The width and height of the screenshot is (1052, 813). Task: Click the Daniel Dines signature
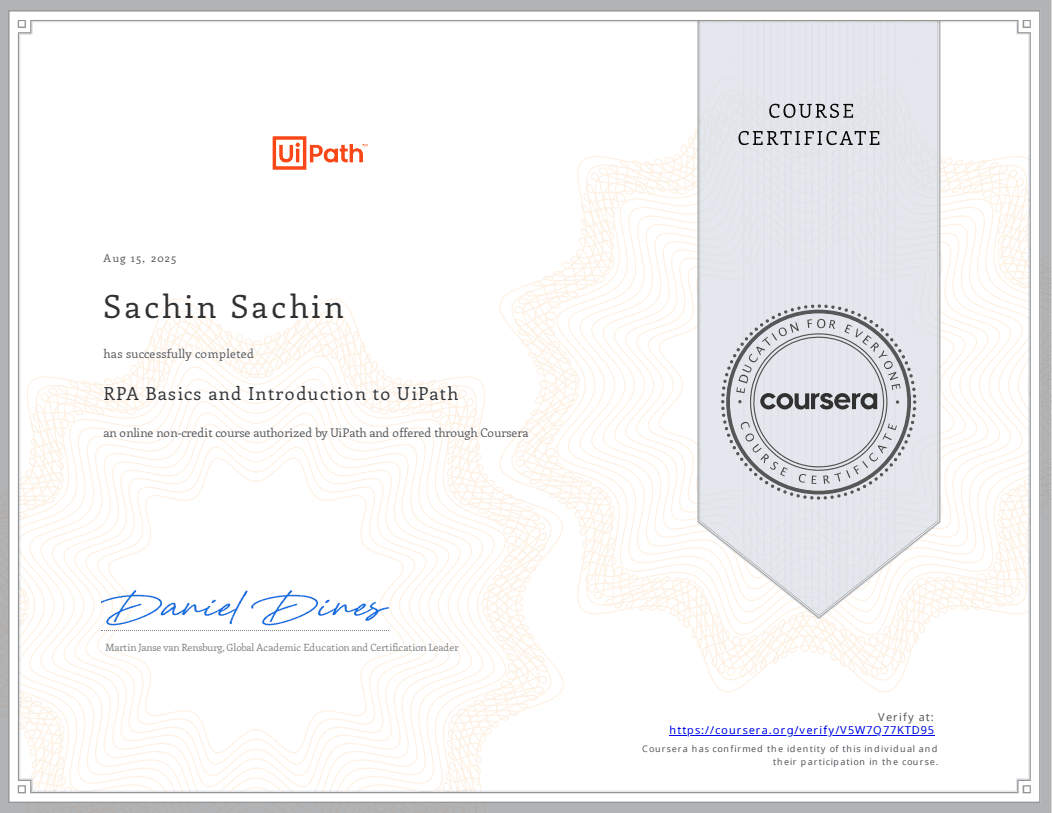coord(244,604)
